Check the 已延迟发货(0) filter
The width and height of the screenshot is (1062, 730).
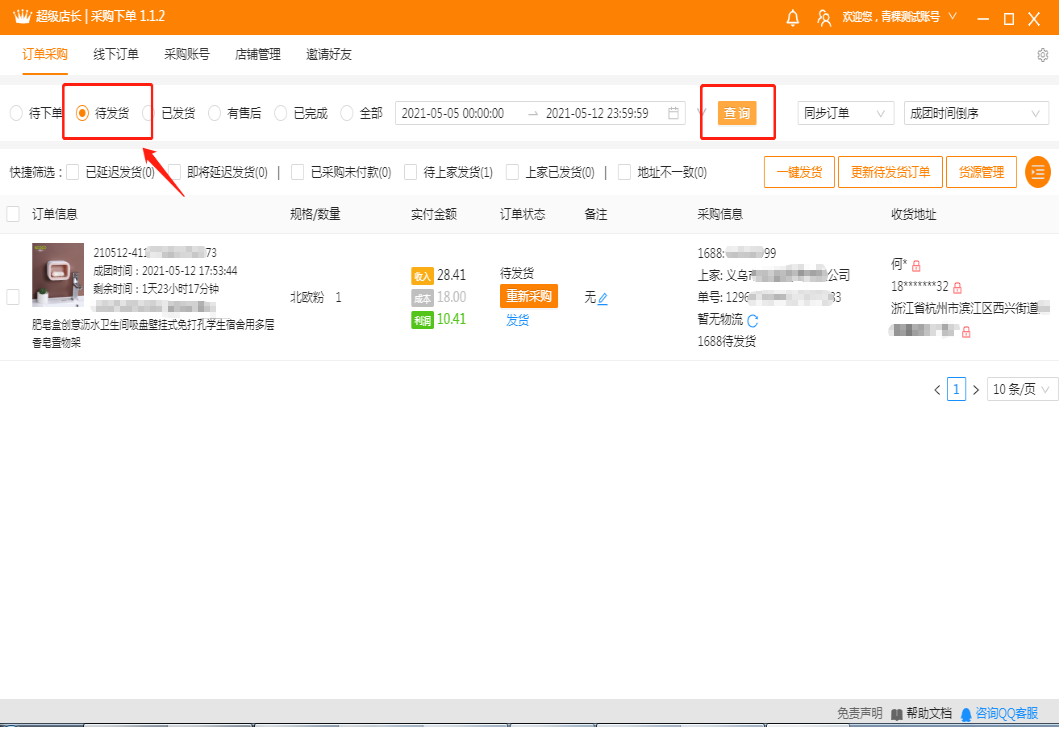[x=72, y=173]
